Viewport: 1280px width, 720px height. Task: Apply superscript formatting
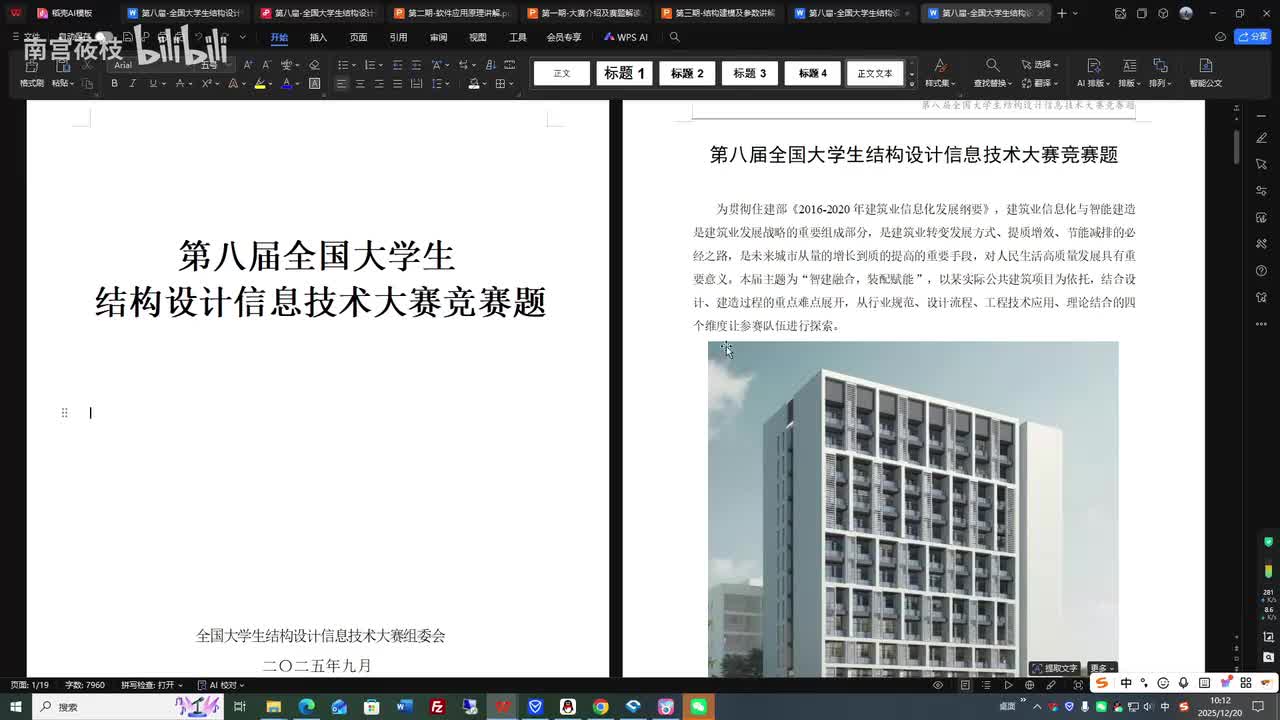coord(206,84)
